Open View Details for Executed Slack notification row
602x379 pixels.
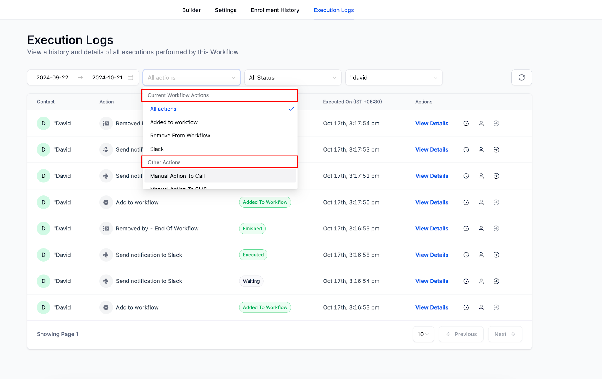pos(432,255)
